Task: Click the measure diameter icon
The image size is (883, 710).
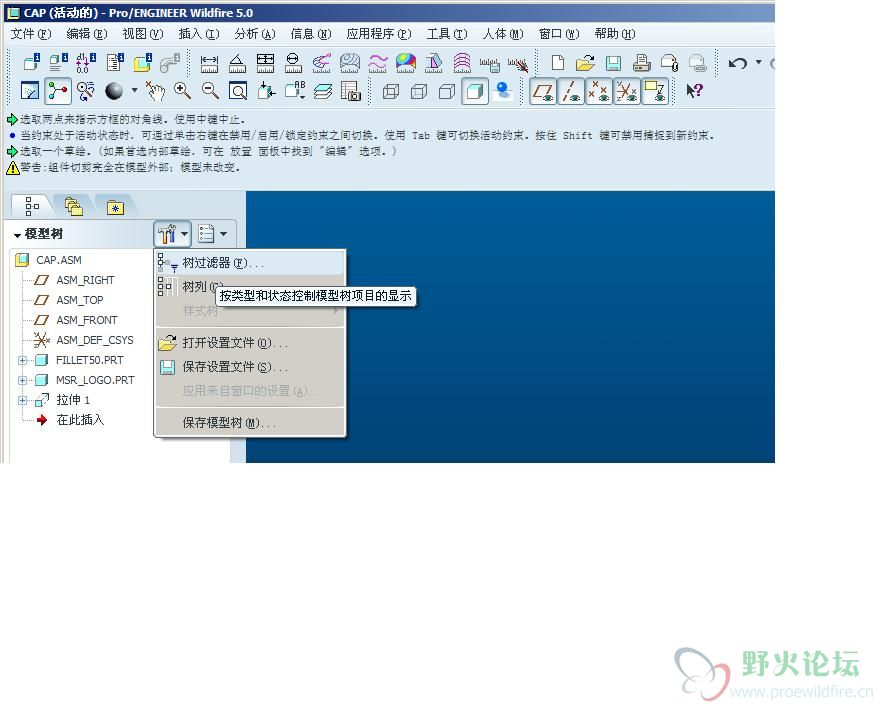Action: [293, 63]
